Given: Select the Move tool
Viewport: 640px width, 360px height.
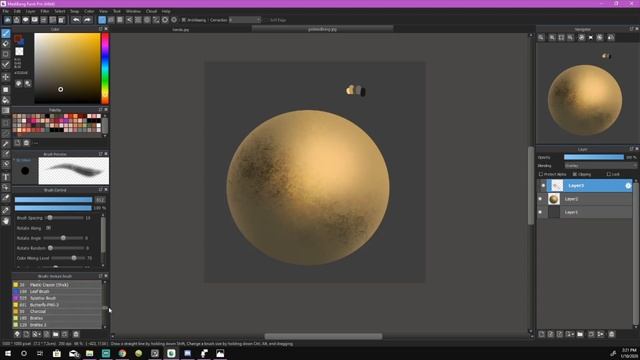Looking at the screenshot, I should [6, 77].
